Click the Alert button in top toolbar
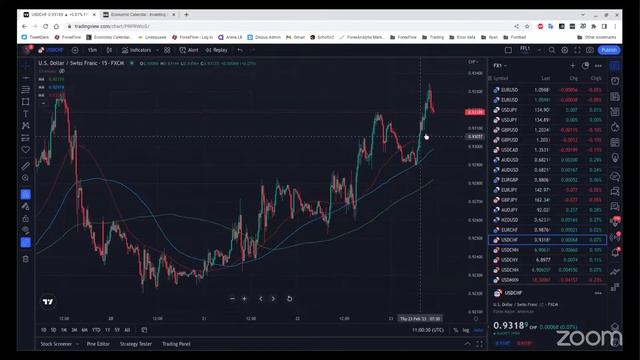 click(189, 50)
